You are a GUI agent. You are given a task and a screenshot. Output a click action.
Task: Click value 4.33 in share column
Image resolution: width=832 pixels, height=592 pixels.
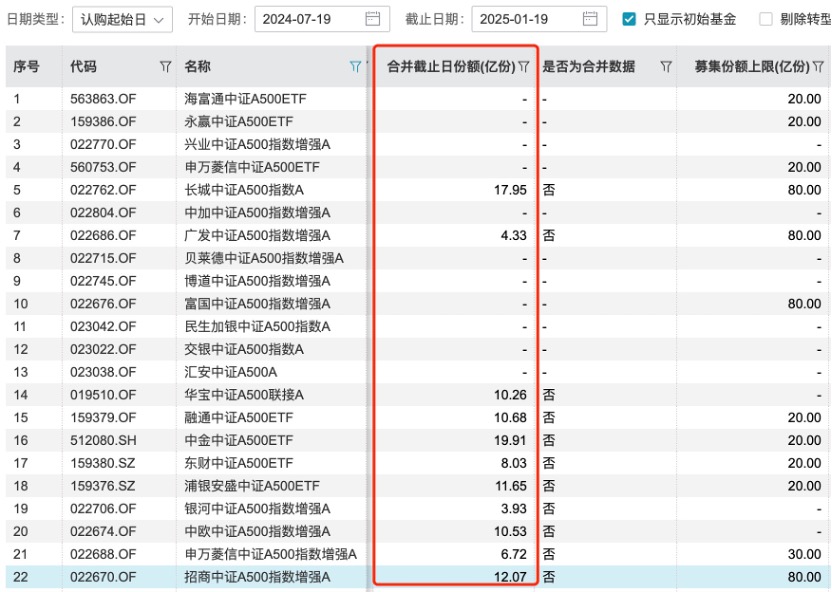(514, 236)
